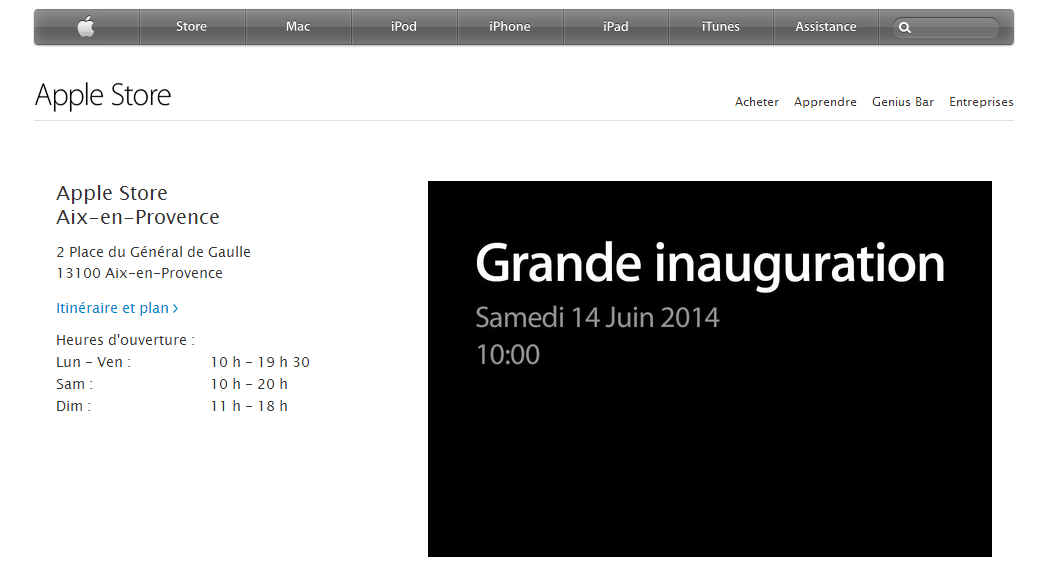The image size is (1047, 580).
Task: Open the Acheter link
Action: click(757, 102)
